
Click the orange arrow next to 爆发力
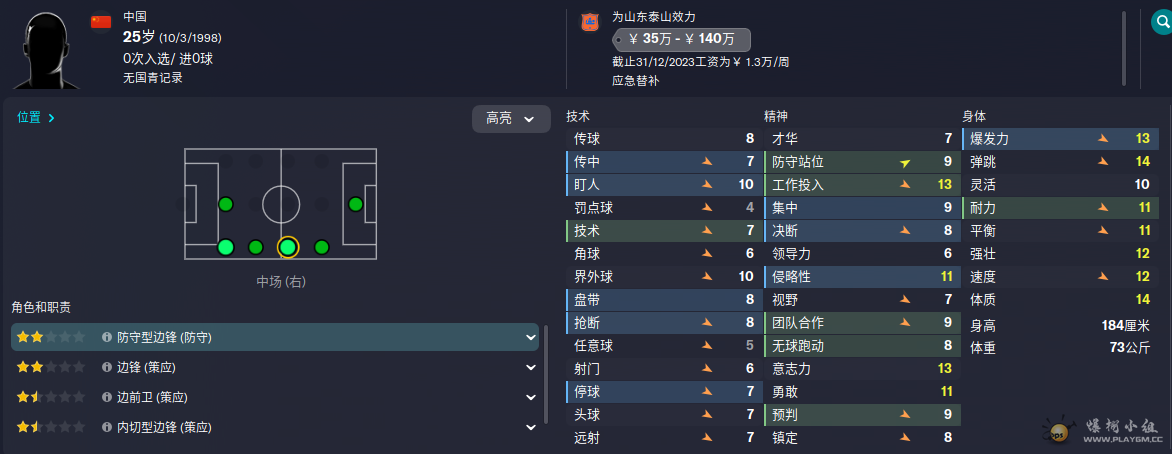point(1104,139)
